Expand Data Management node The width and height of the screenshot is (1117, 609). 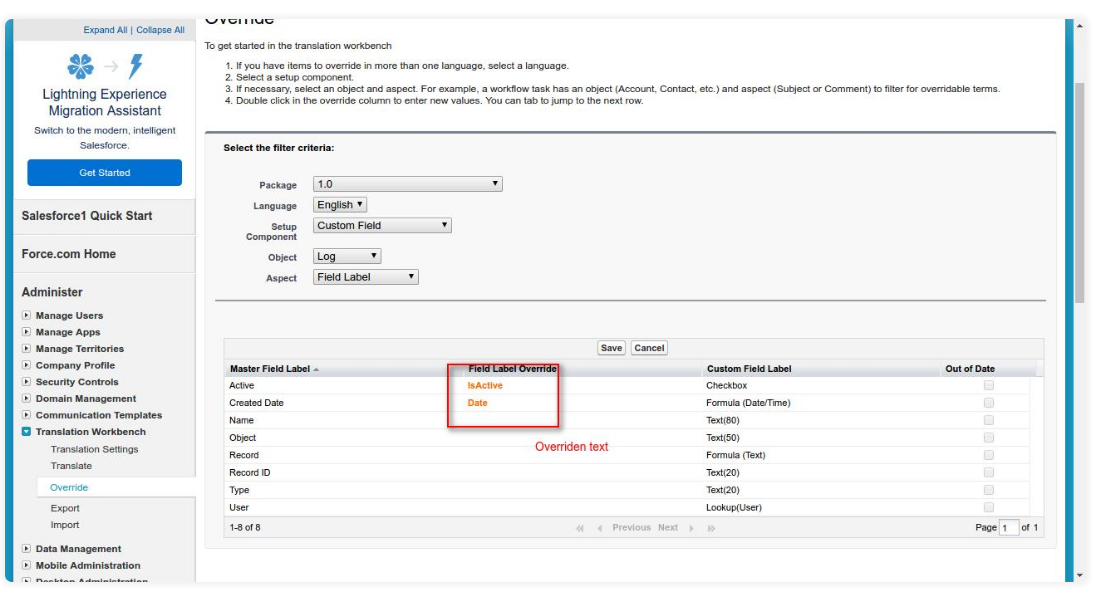tap(26, 548)
